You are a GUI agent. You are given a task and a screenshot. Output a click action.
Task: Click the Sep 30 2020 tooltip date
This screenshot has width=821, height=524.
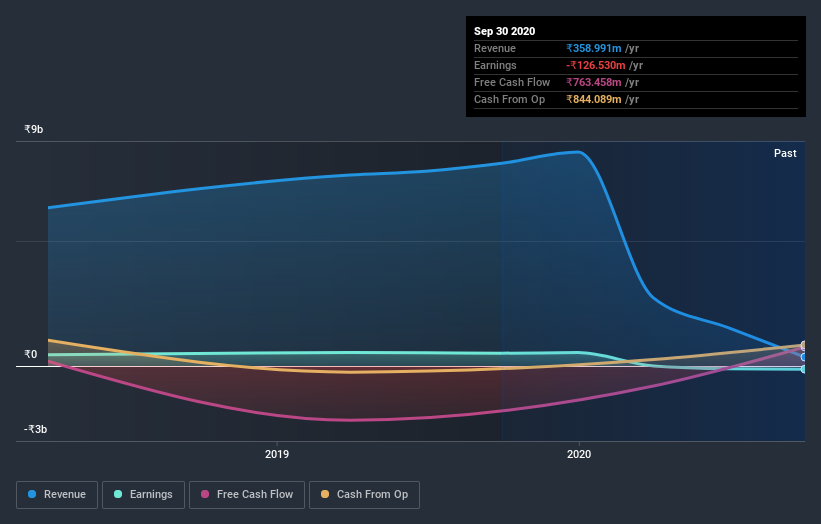point(505,31)
